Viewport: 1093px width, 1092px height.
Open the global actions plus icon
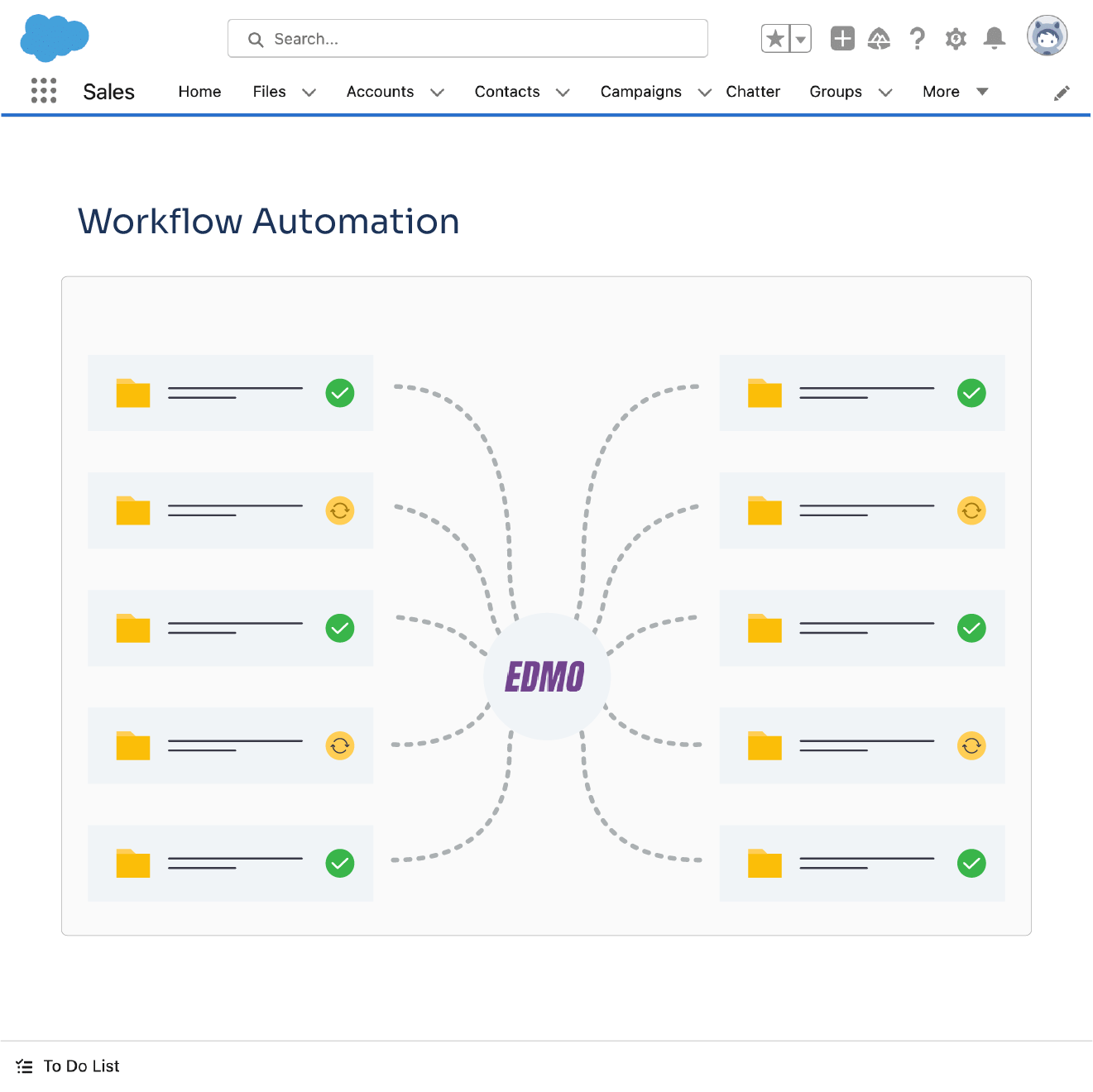[842, 39]
